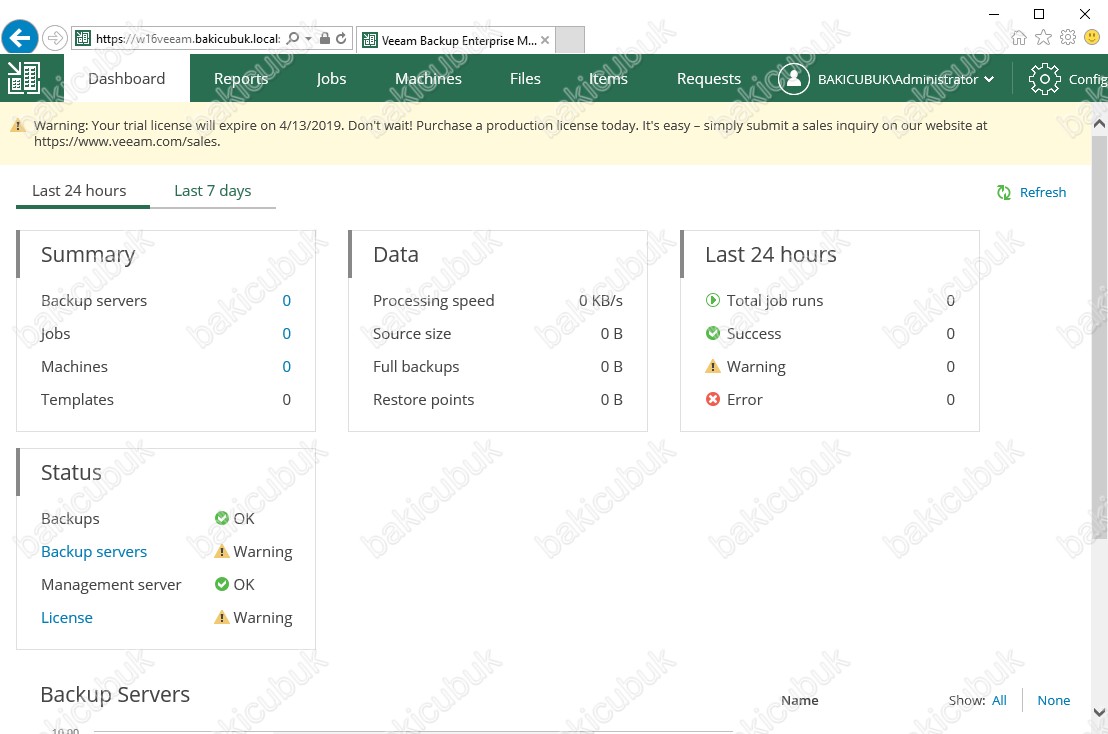Open the Backup servers link in Status
This screenshot has width=1108, height=734.
point(94,552)
